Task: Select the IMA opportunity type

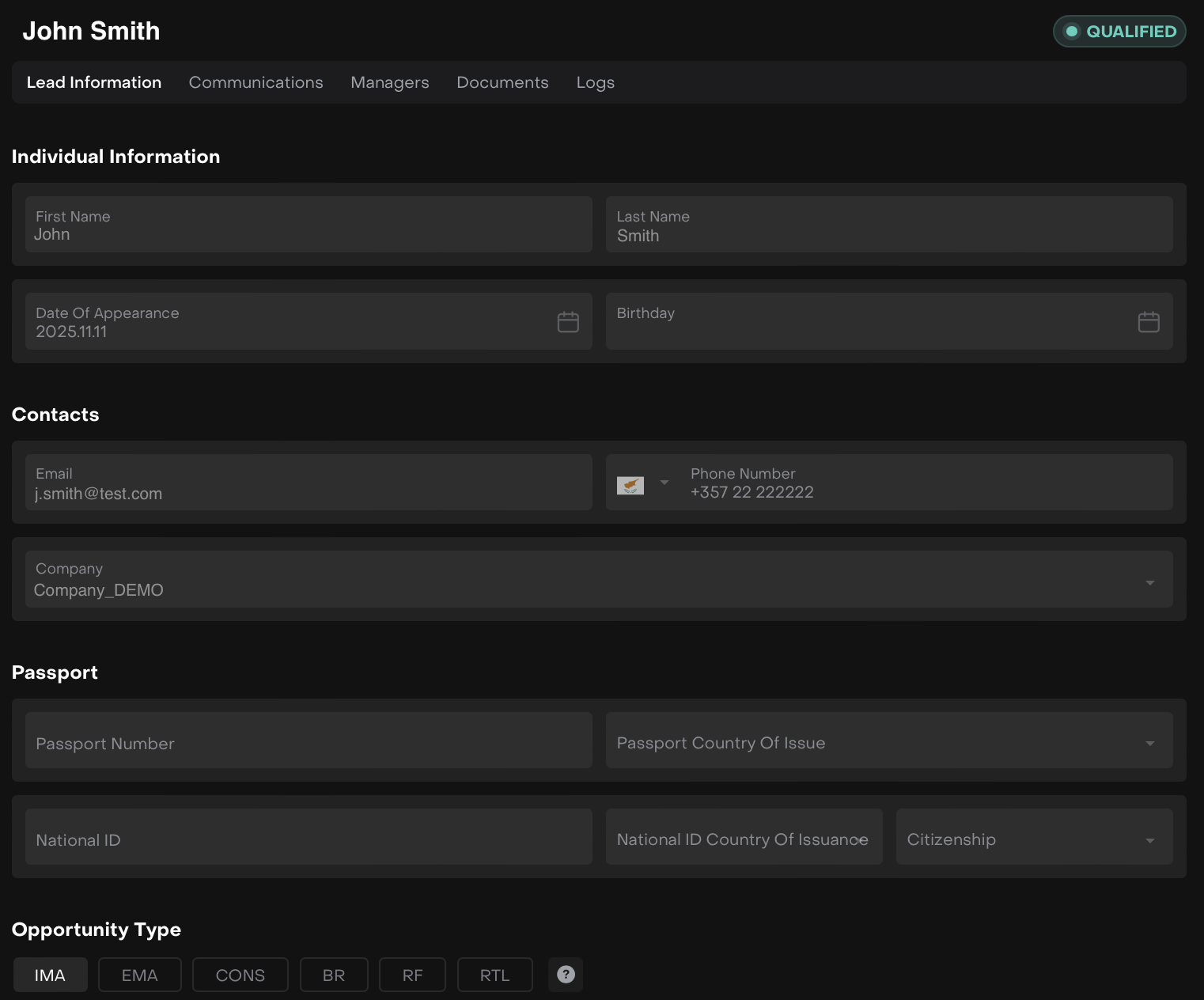Action: pyautogui.click(x=50, y=975)
